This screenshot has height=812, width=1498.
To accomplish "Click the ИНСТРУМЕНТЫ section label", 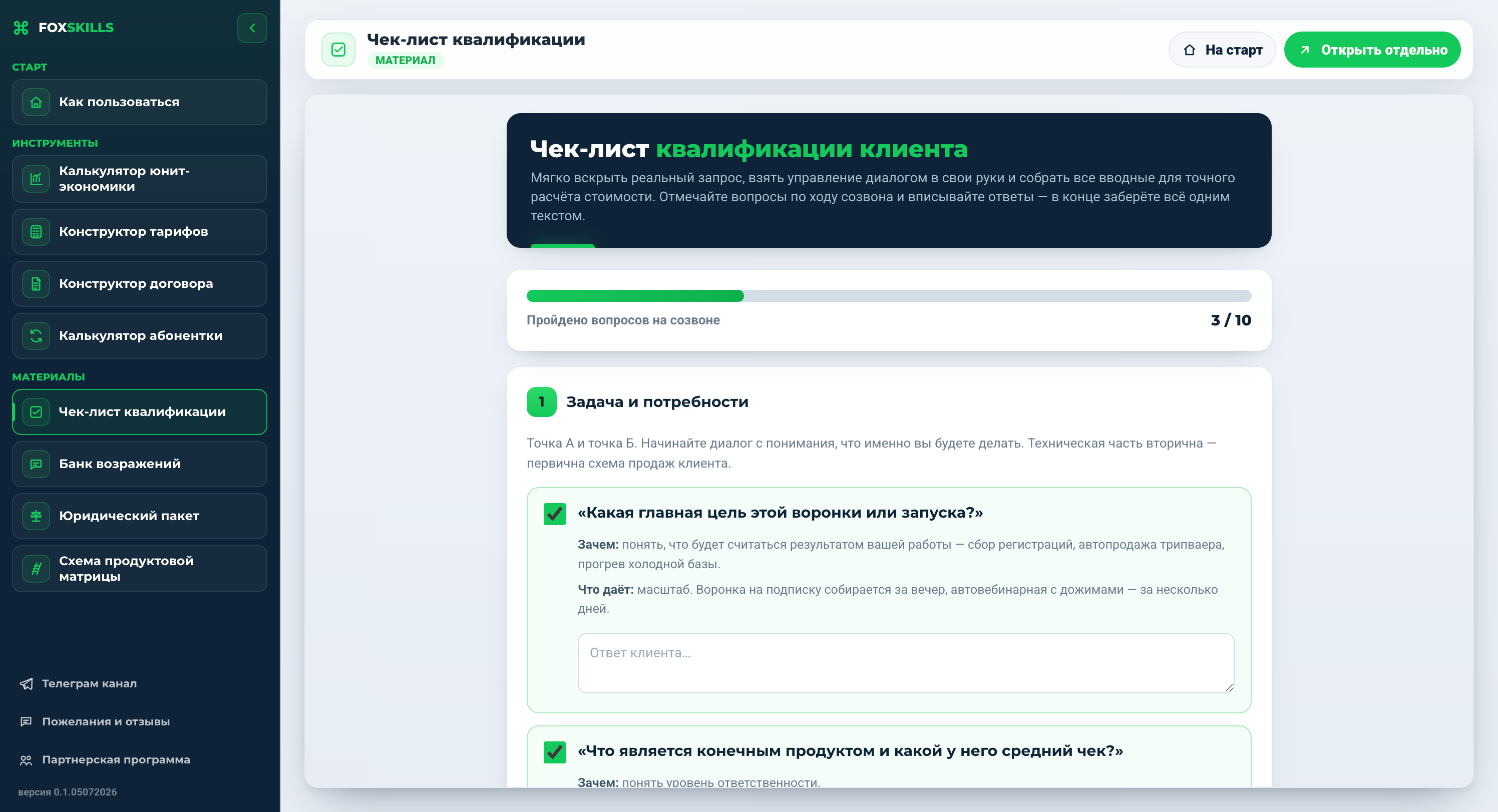I will [x=55, y=143].
